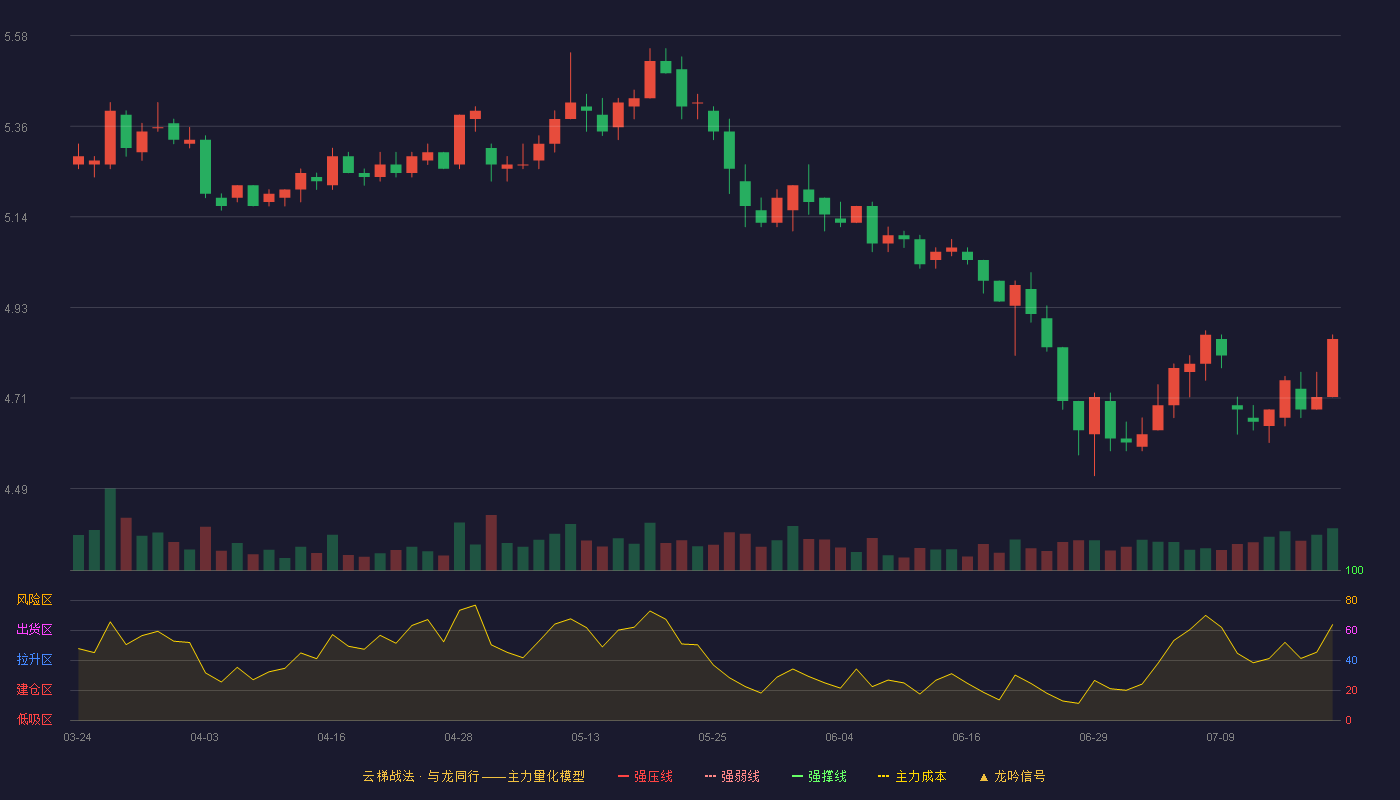1400x800 pixels.
Task: Toggle the green 强撑线 legend entry
Action: click(819, 776)
